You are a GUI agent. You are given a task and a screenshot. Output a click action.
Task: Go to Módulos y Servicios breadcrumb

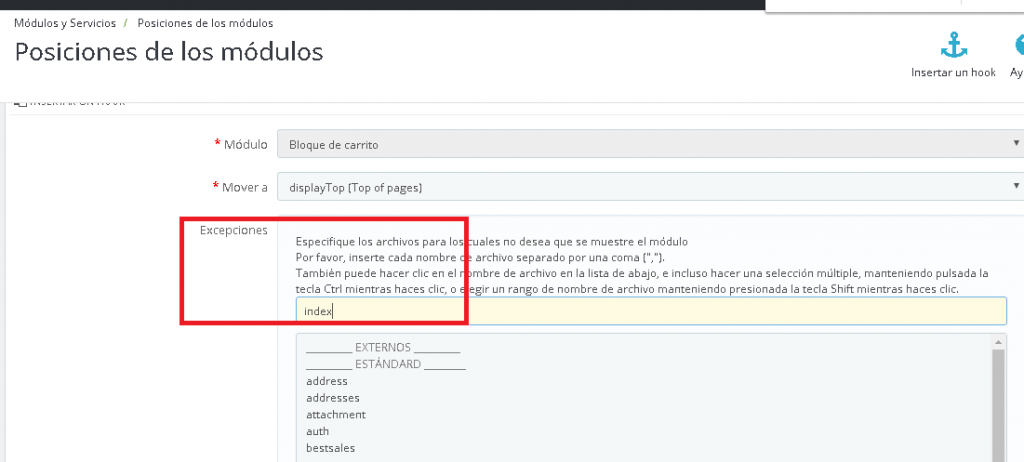coord(65,22)
